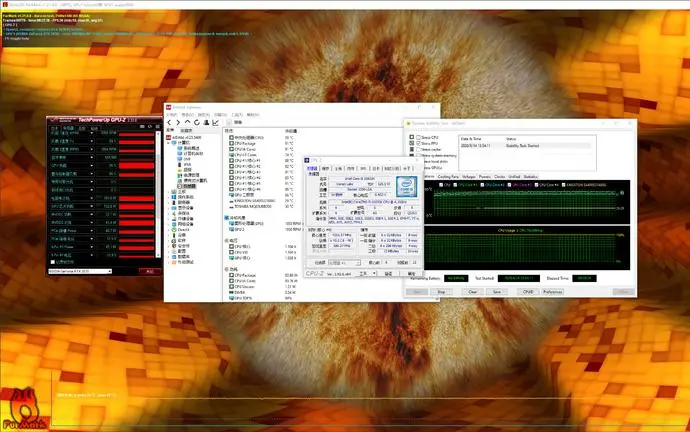690x432 pixels.
Task: Select the GPU2 fan speed row
Action: pos(264,229)
